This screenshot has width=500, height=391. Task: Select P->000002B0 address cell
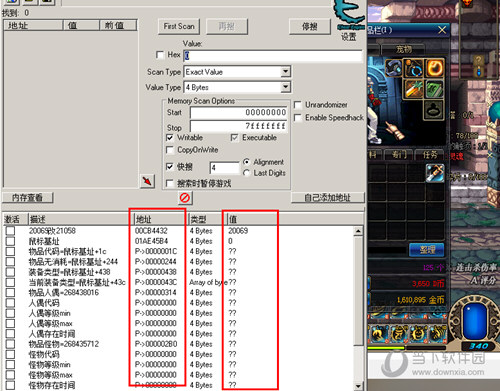click(156, 344)
